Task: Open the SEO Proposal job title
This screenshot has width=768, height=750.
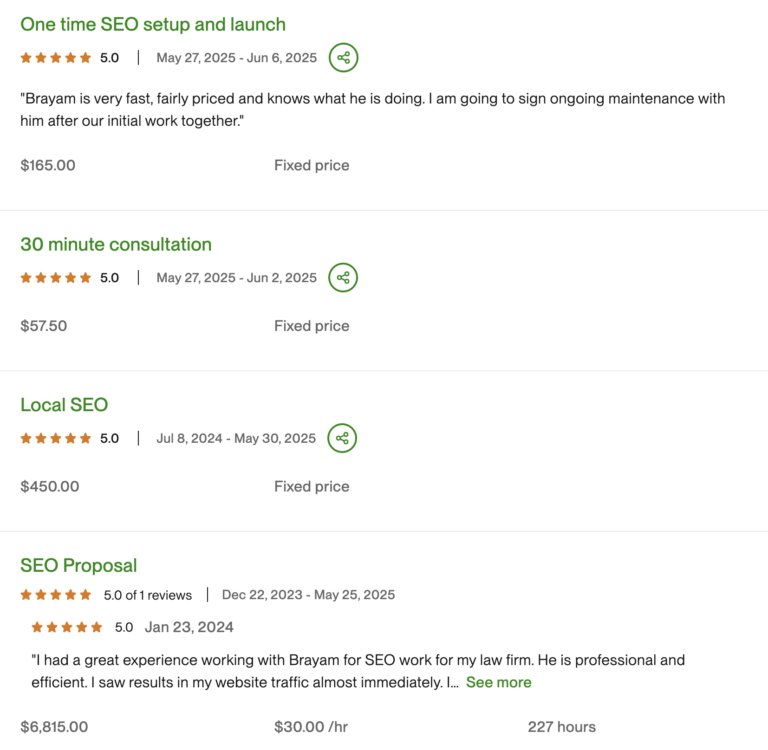Action: [78, 565]
